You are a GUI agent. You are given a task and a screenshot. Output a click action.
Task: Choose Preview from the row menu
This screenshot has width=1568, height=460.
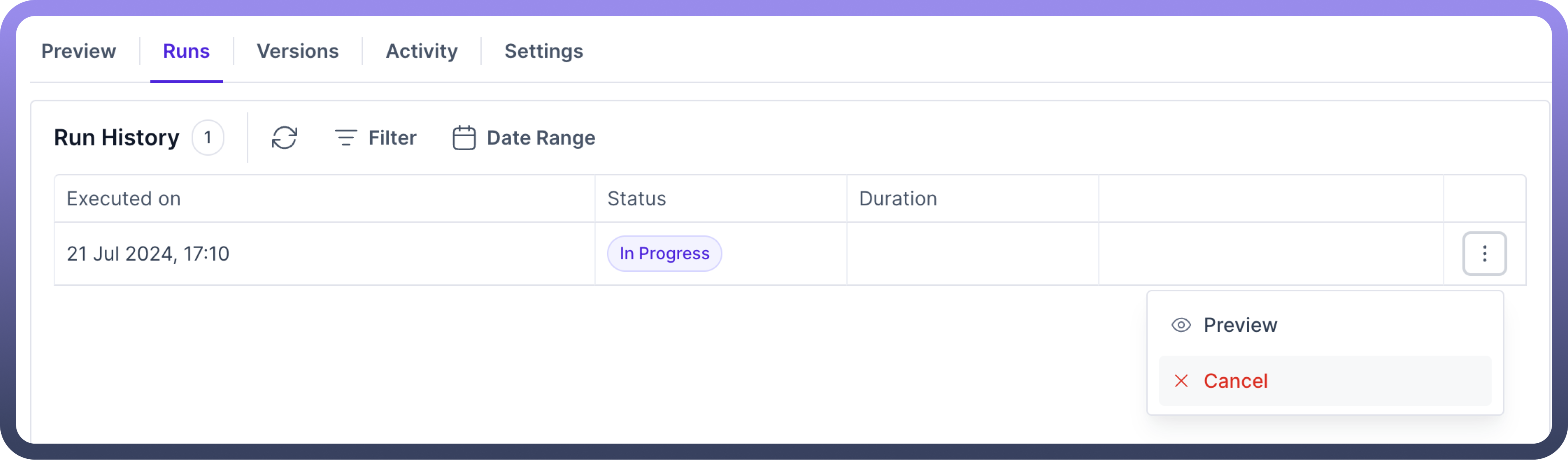click(x=1240, y=325)
